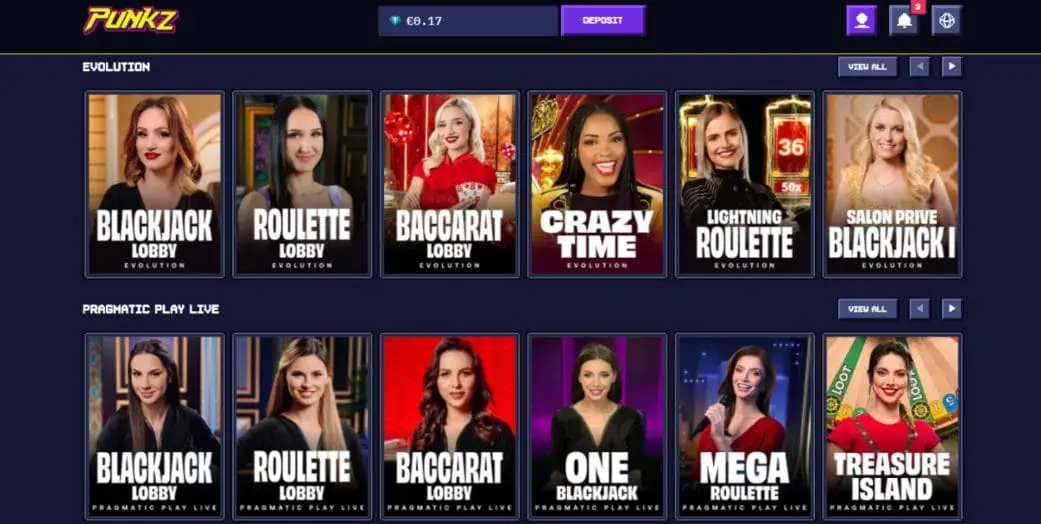Open the One Blackjack tile
Viewport: 1041px width, 524px height.
click(x=597, y=426)
